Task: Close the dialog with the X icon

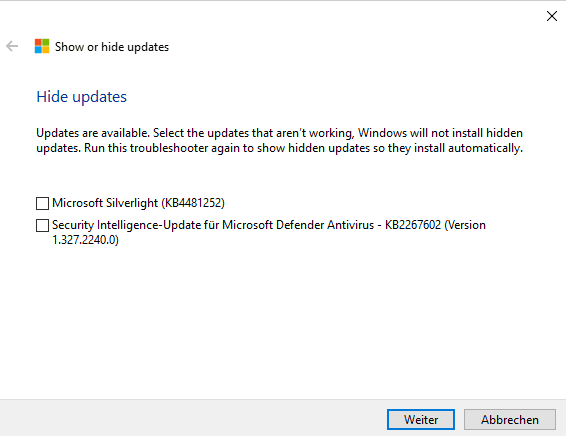Action: coord(552,16)
